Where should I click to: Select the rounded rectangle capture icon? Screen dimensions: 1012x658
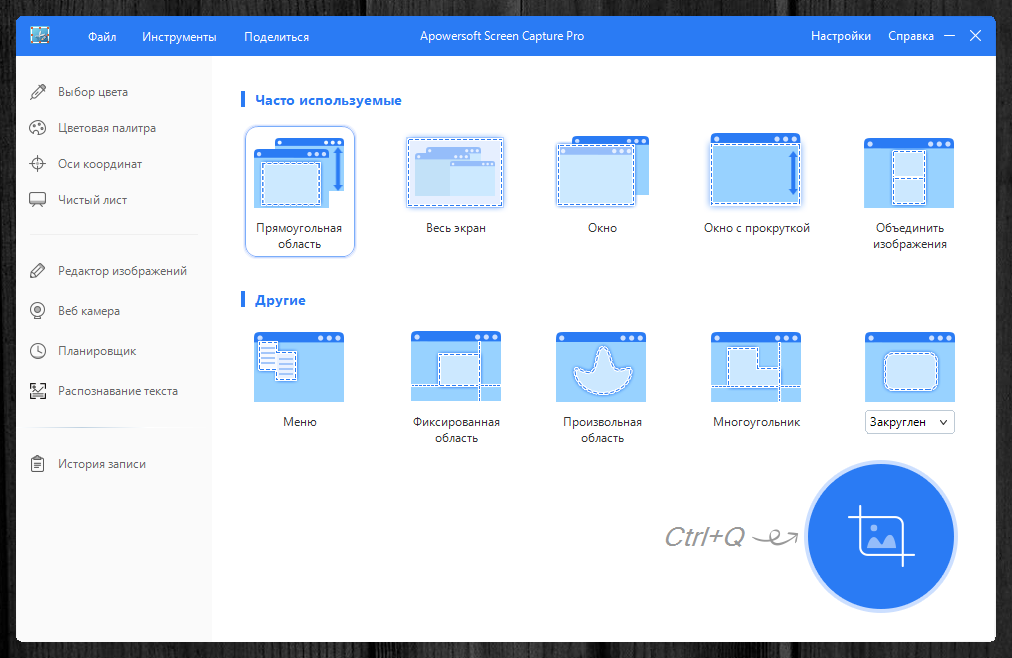909,367
